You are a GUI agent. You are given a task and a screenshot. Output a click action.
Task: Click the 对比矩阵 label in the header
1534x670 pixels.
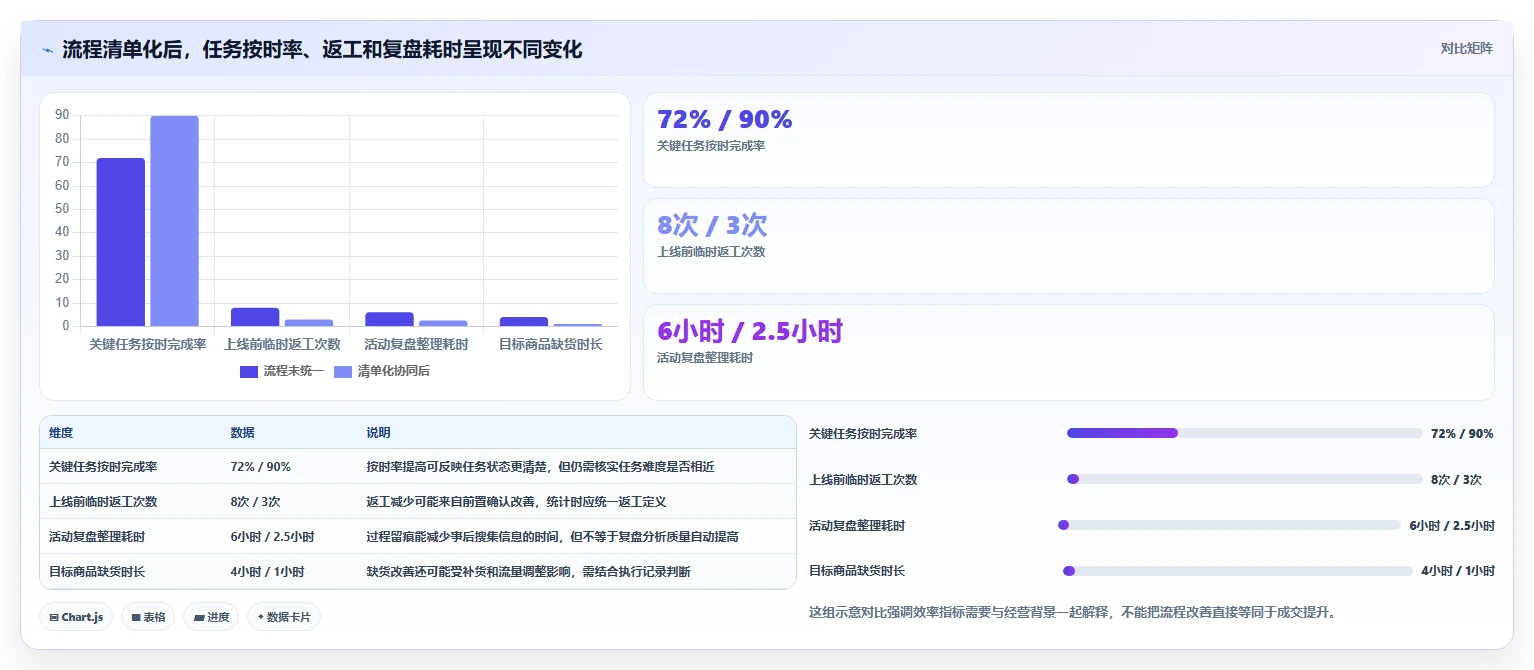[x=1466, y=49]
